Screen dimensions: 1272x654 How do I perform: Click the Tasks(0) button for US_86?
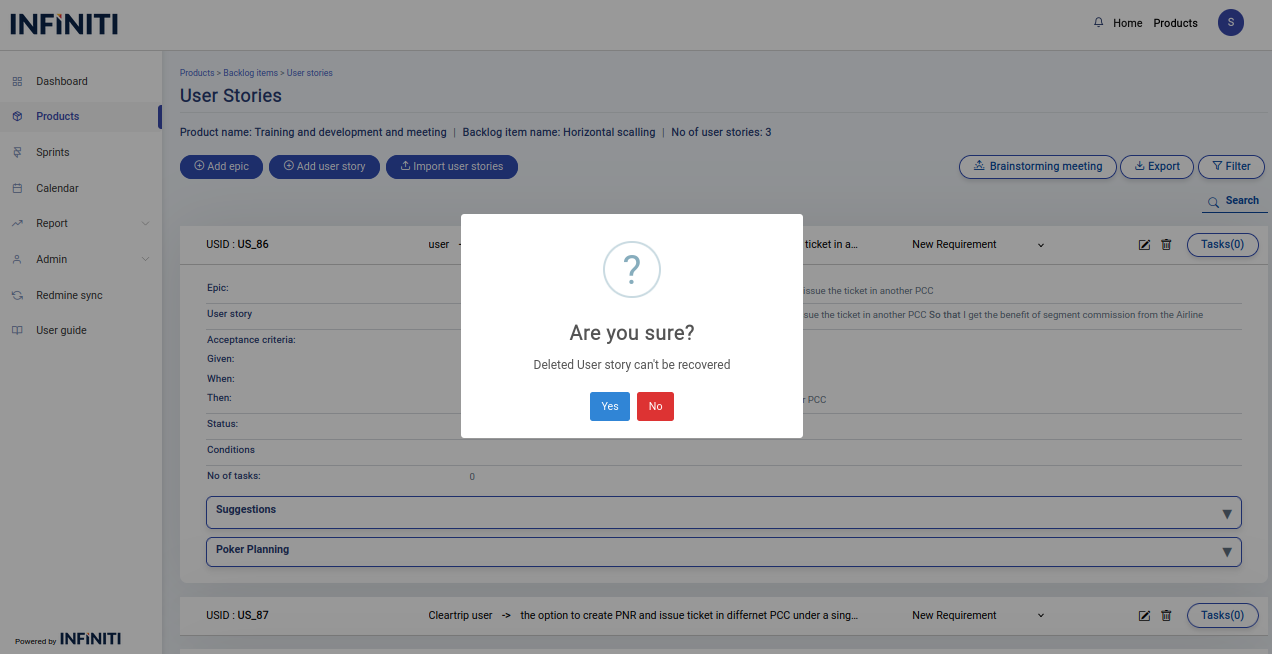(1222, 245)
